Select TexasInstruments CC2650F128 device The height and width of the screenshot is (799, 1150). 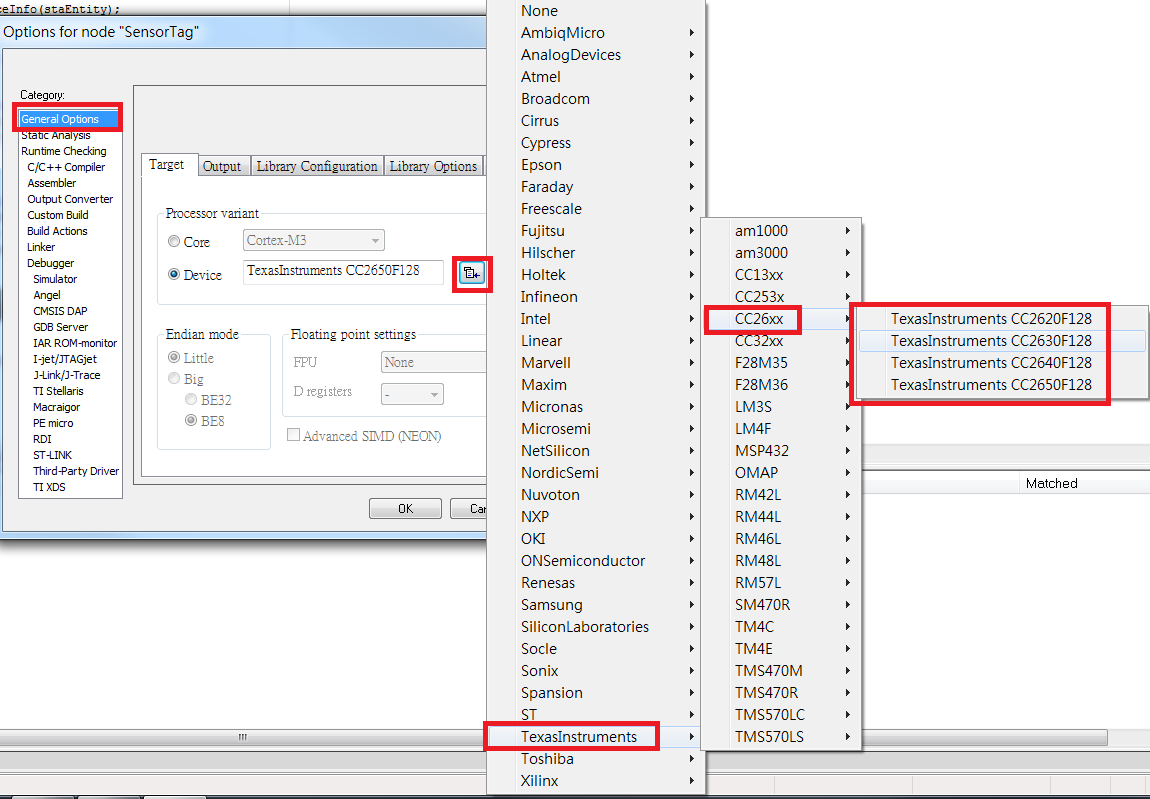(1002, 385)
